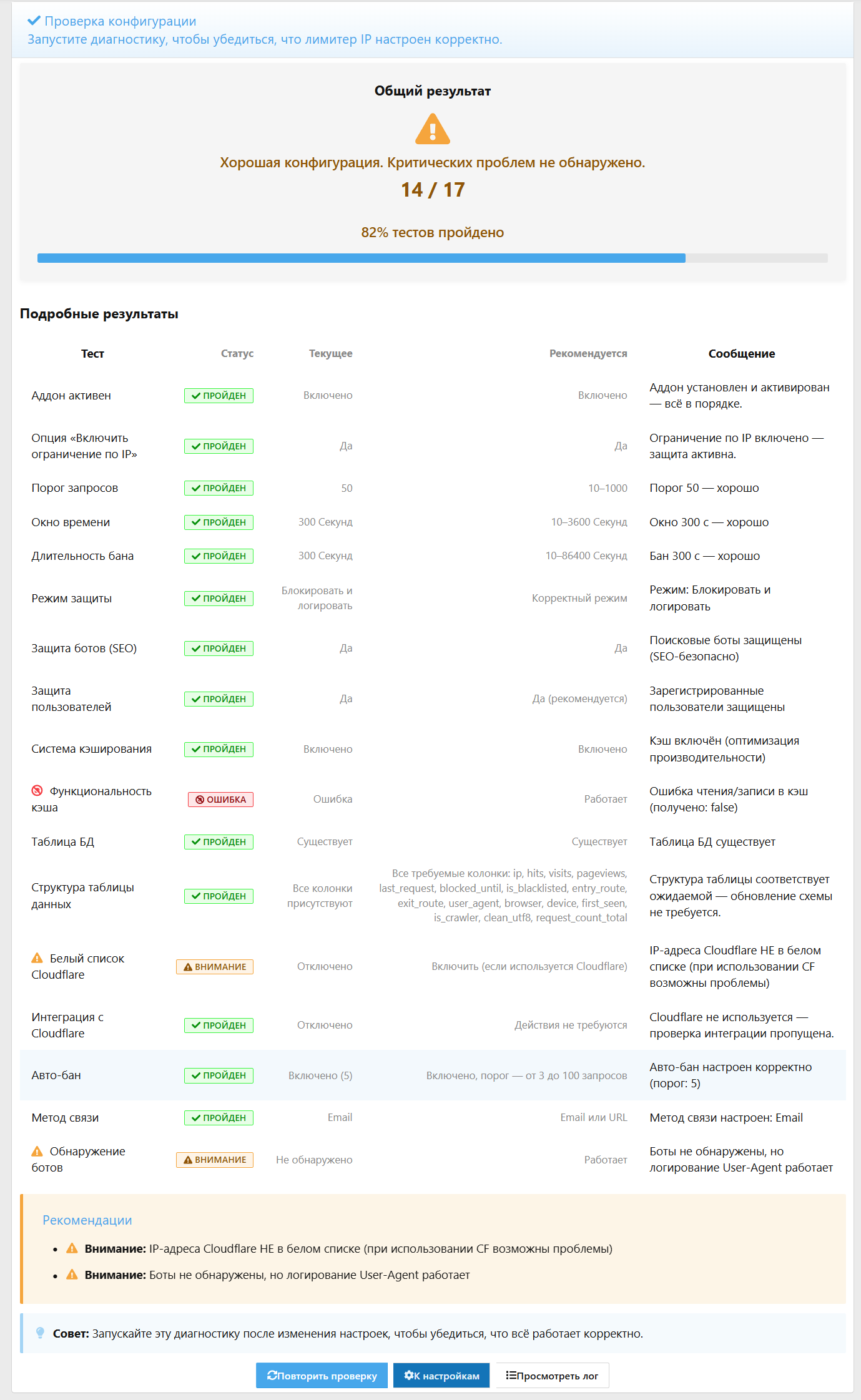The height and width of the screenshot is (1400, 861).
Task: Click the «Статус» column header
Action: (x=237, y=354)
